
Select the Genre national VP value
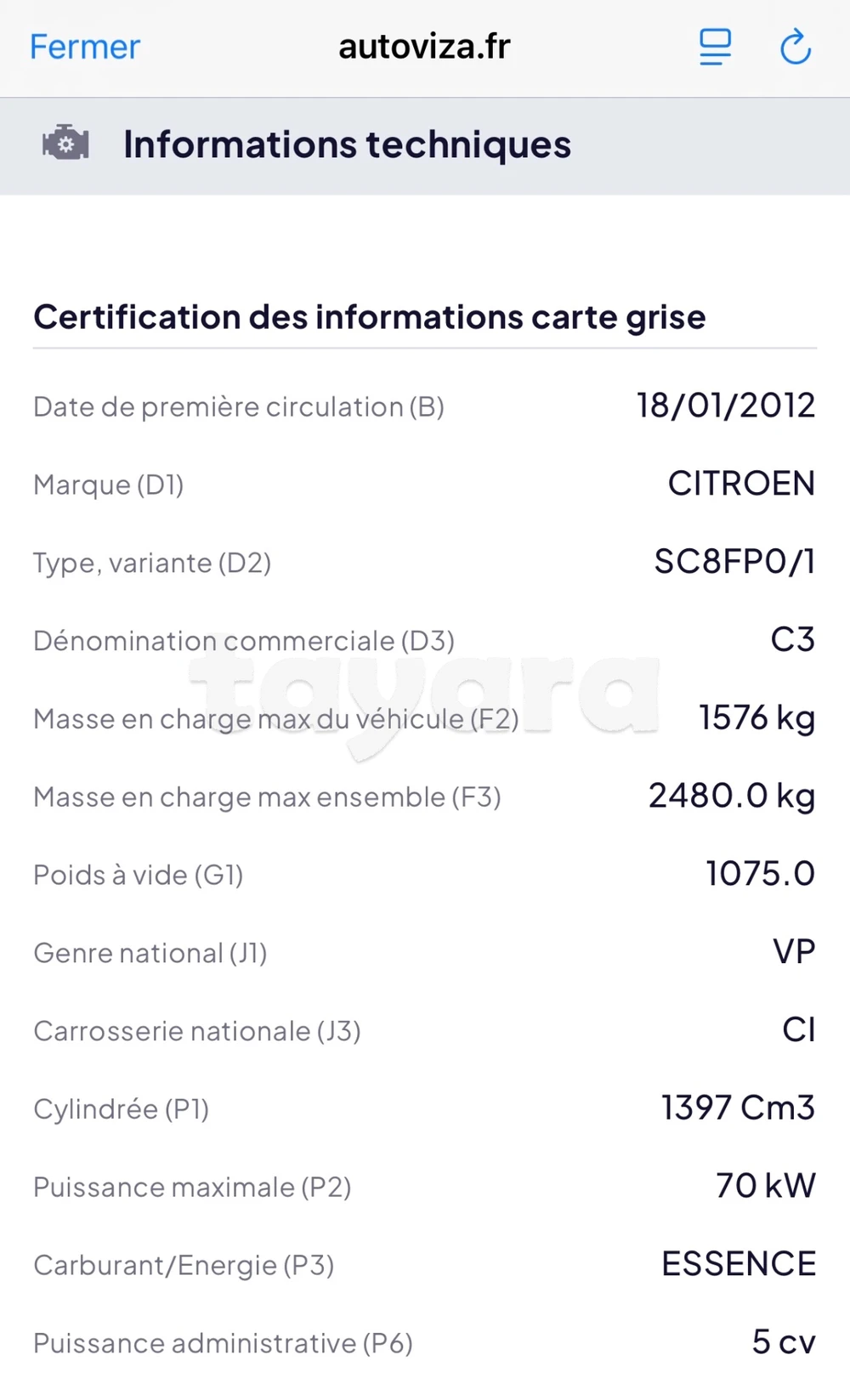point(796,951)
